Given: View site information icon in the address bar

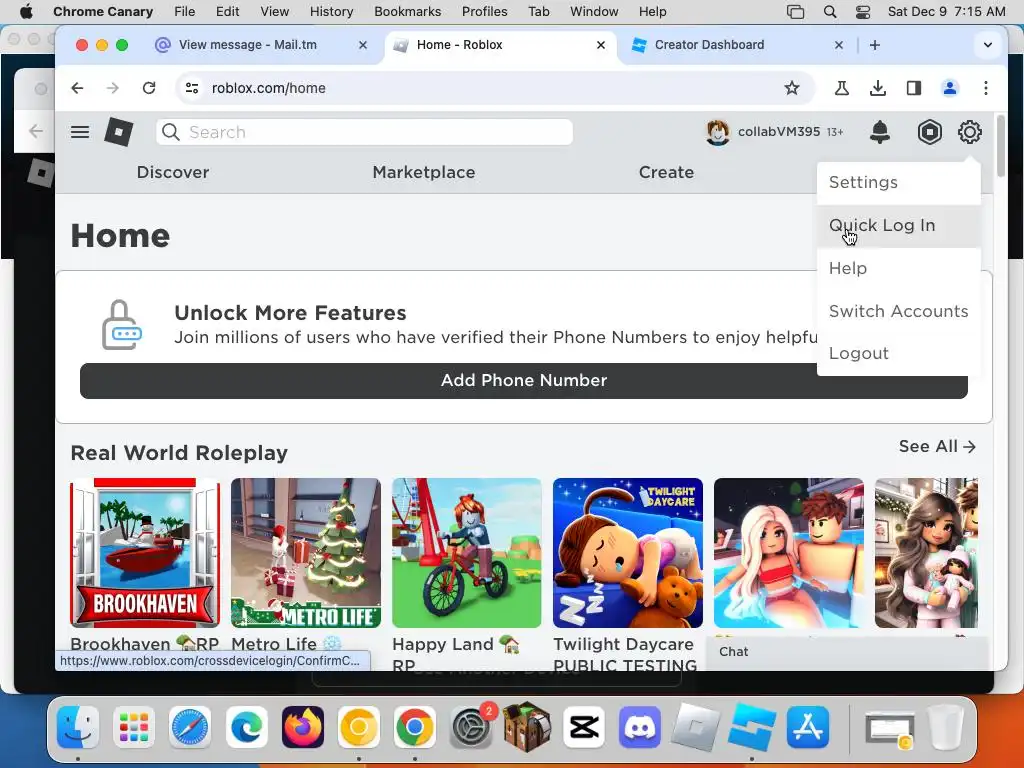Looking at the screenshot, I should (x=192, y=88).
